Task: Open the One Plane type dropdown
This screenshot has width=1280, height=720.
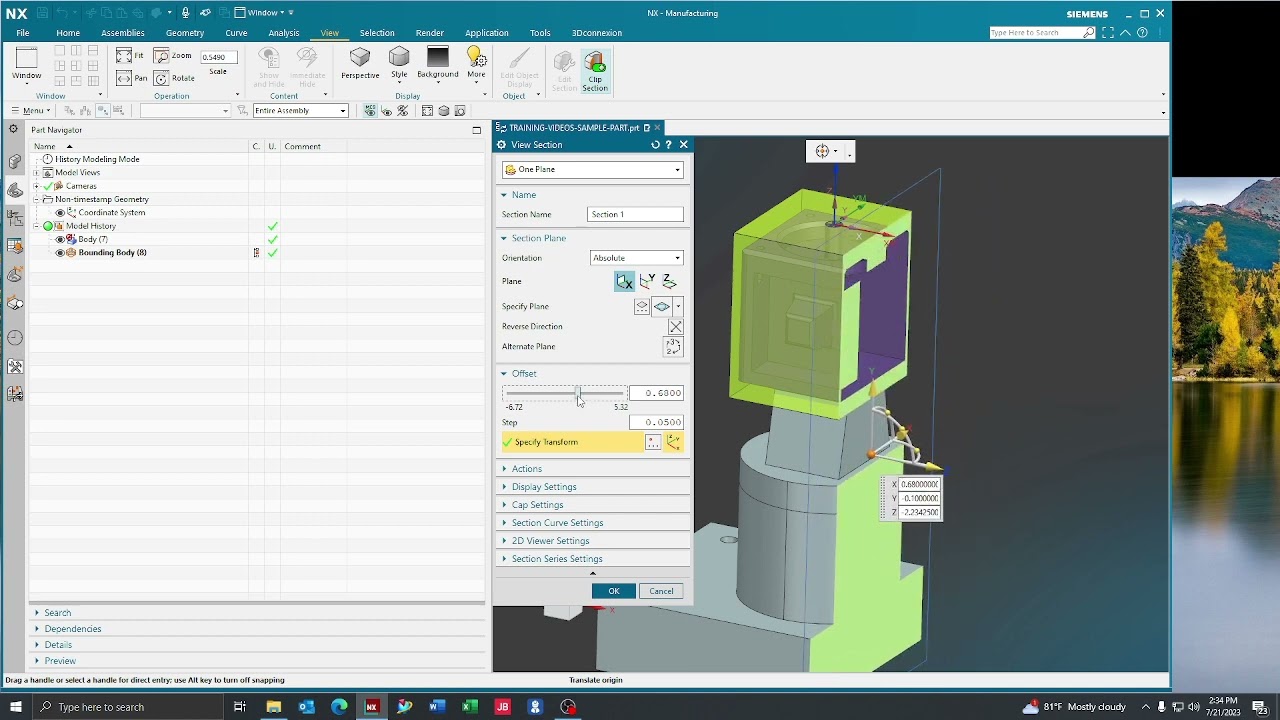Action: (593, 170)
